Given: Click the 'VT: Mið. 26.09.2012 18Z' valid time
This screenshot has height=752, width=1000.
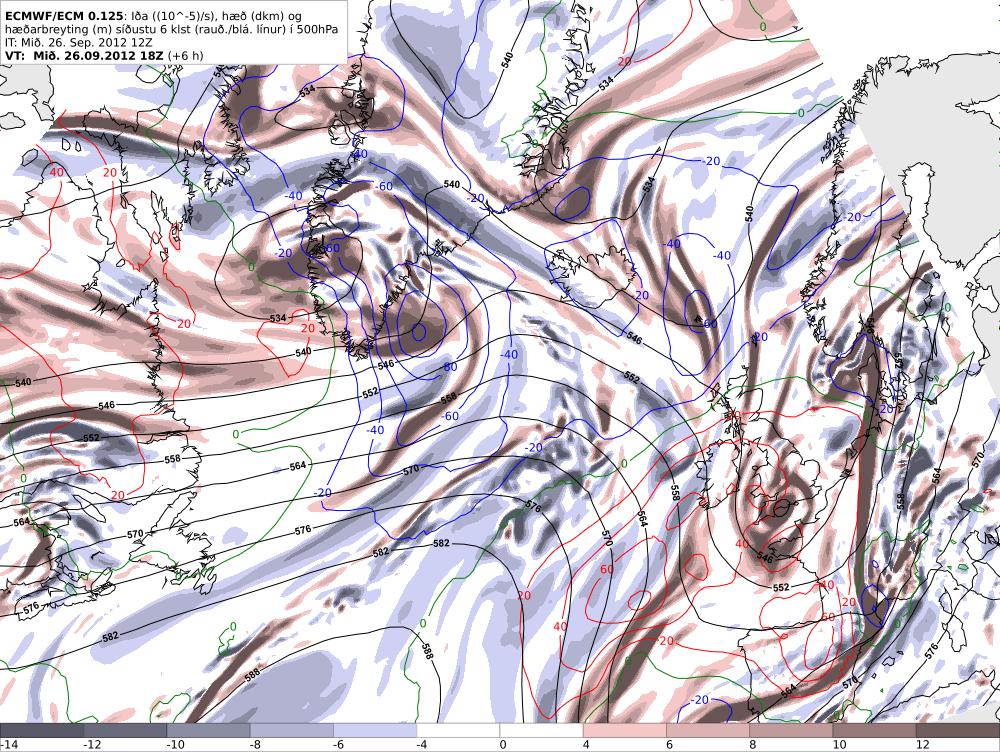Looking at the screenshot, I should 84,55.
